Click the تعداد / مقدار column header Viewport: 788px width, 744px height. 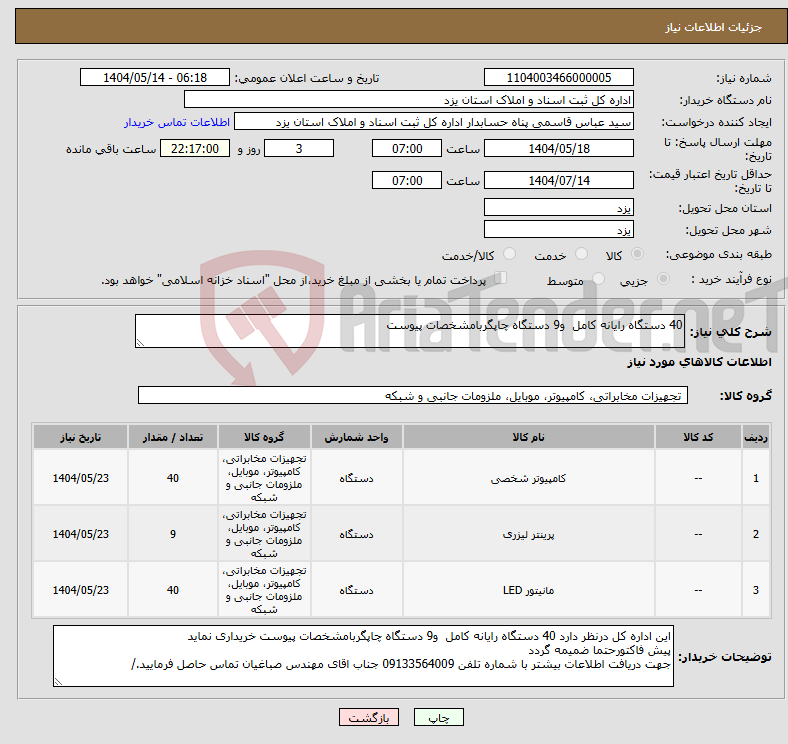tap(173, 437)
